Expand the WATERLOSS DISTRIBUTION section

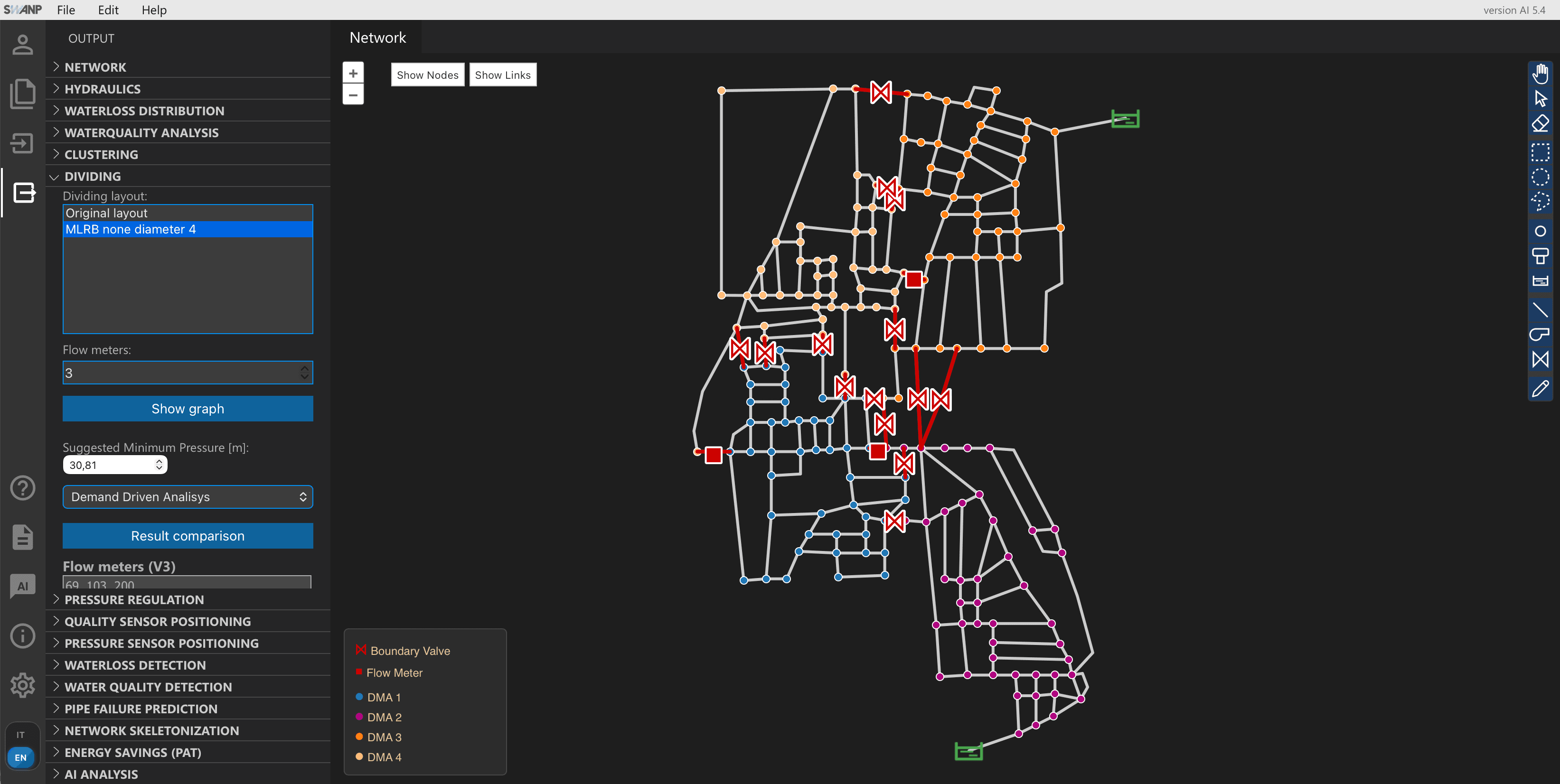[x=188, y=111]
